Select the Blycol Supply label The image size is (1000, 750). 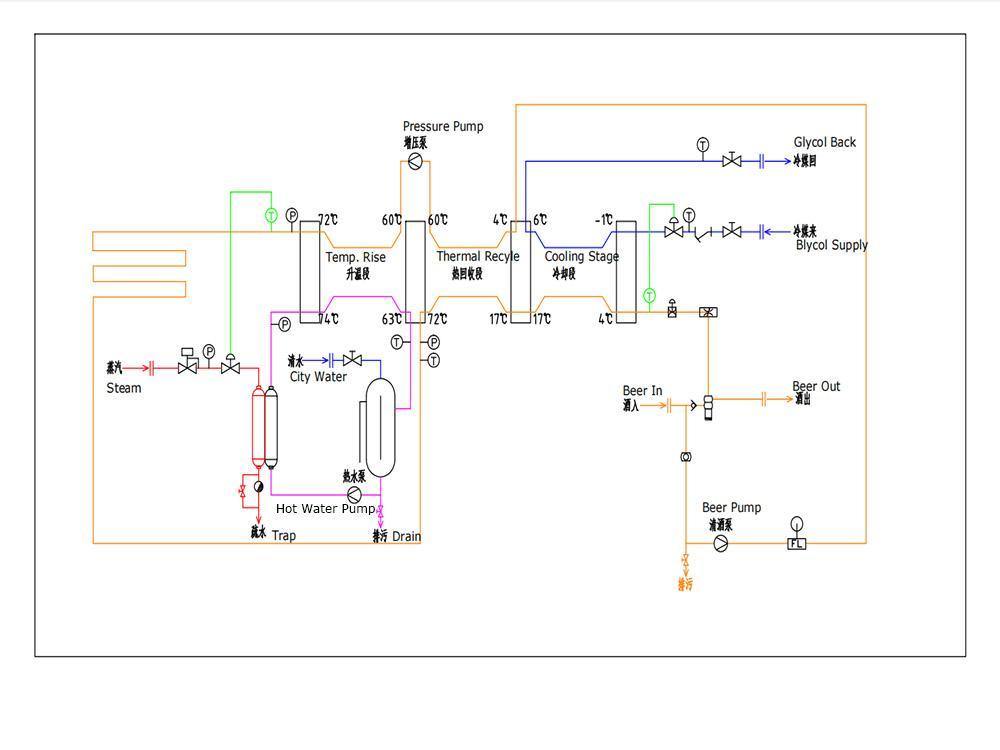pyautogui.click(x=831, y=245)
